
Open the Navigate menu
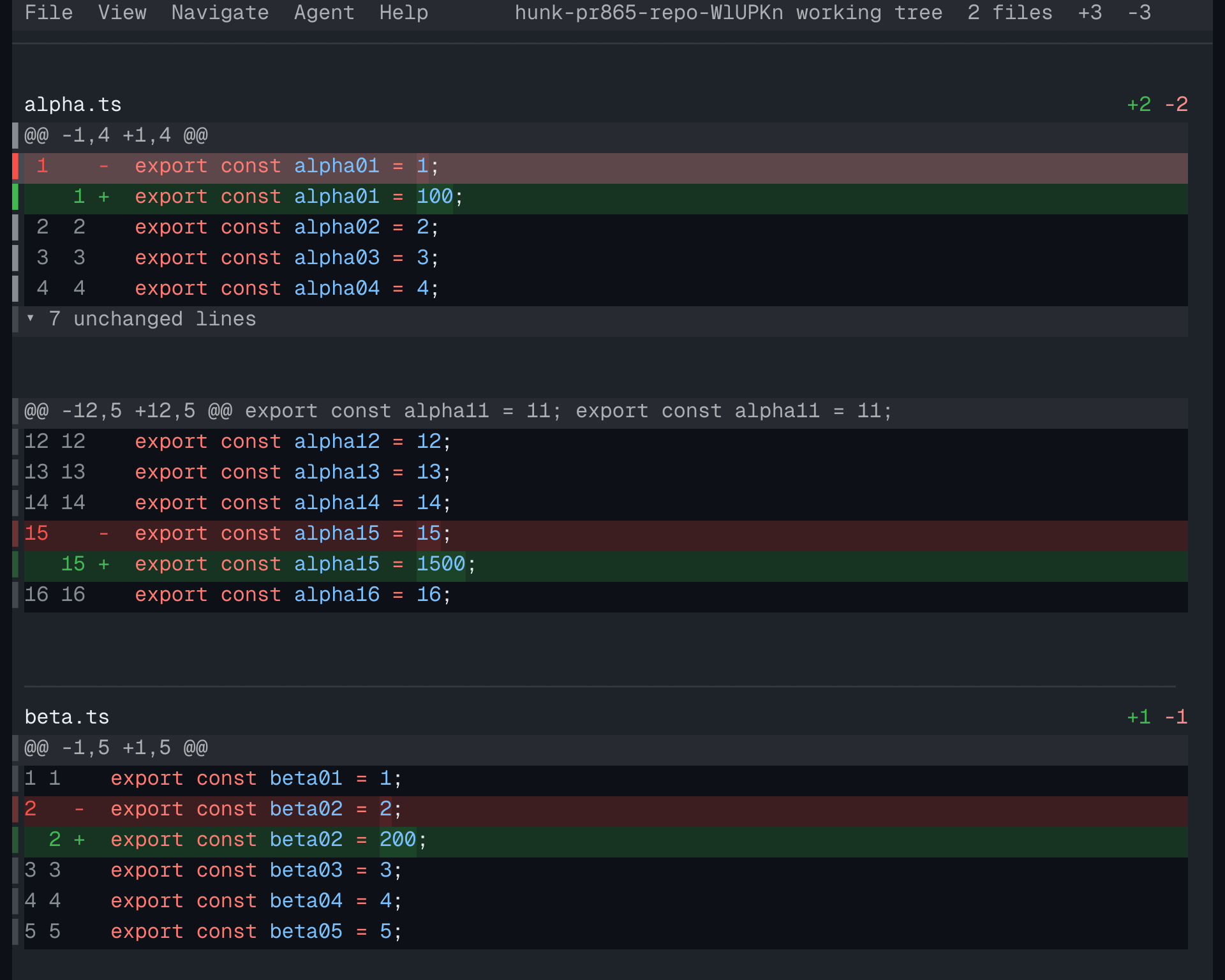(x=220, y=13)
